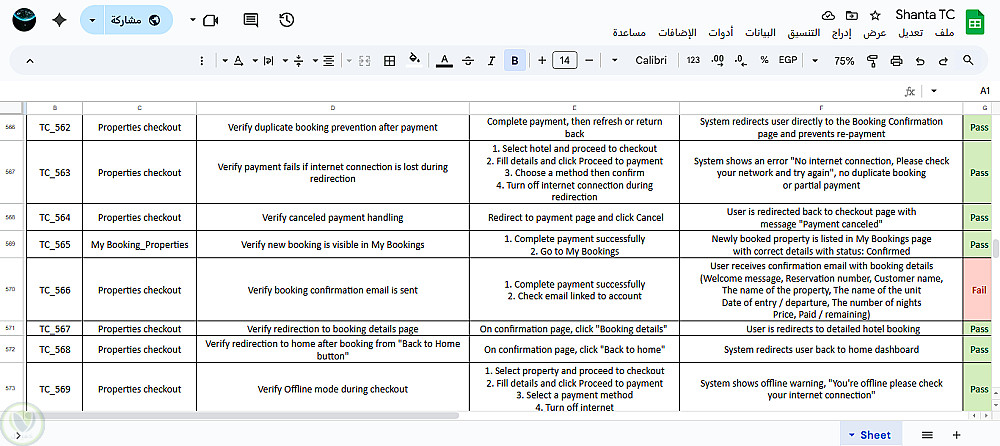Viewport: 1000px width, 446px height.
Task: Expand the share button dropdown arrow
Action: click(x=92, y=20)
